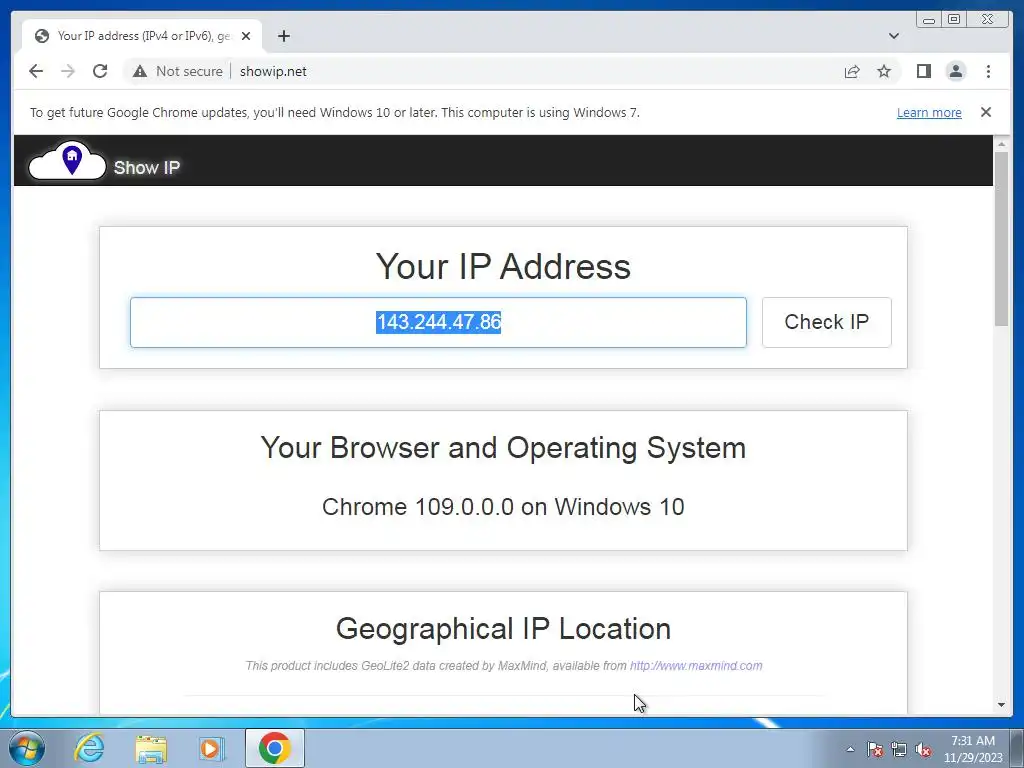1024x768 pixels.
Task: Dismiss the Windows 7 update notification bar
Action: click(986, 112)
